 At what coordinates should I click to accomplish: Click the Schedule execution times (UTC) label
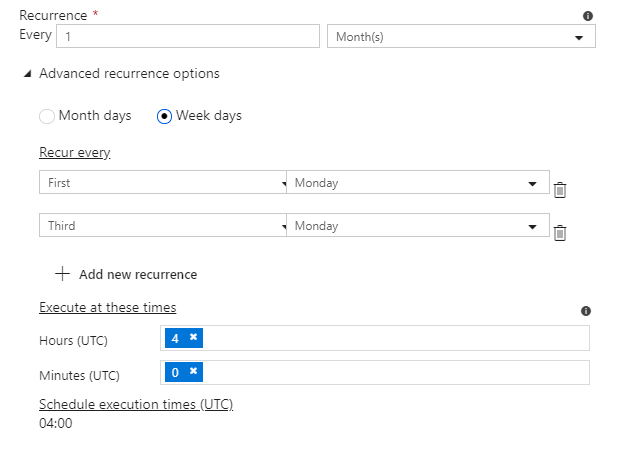tap(136, 404)
